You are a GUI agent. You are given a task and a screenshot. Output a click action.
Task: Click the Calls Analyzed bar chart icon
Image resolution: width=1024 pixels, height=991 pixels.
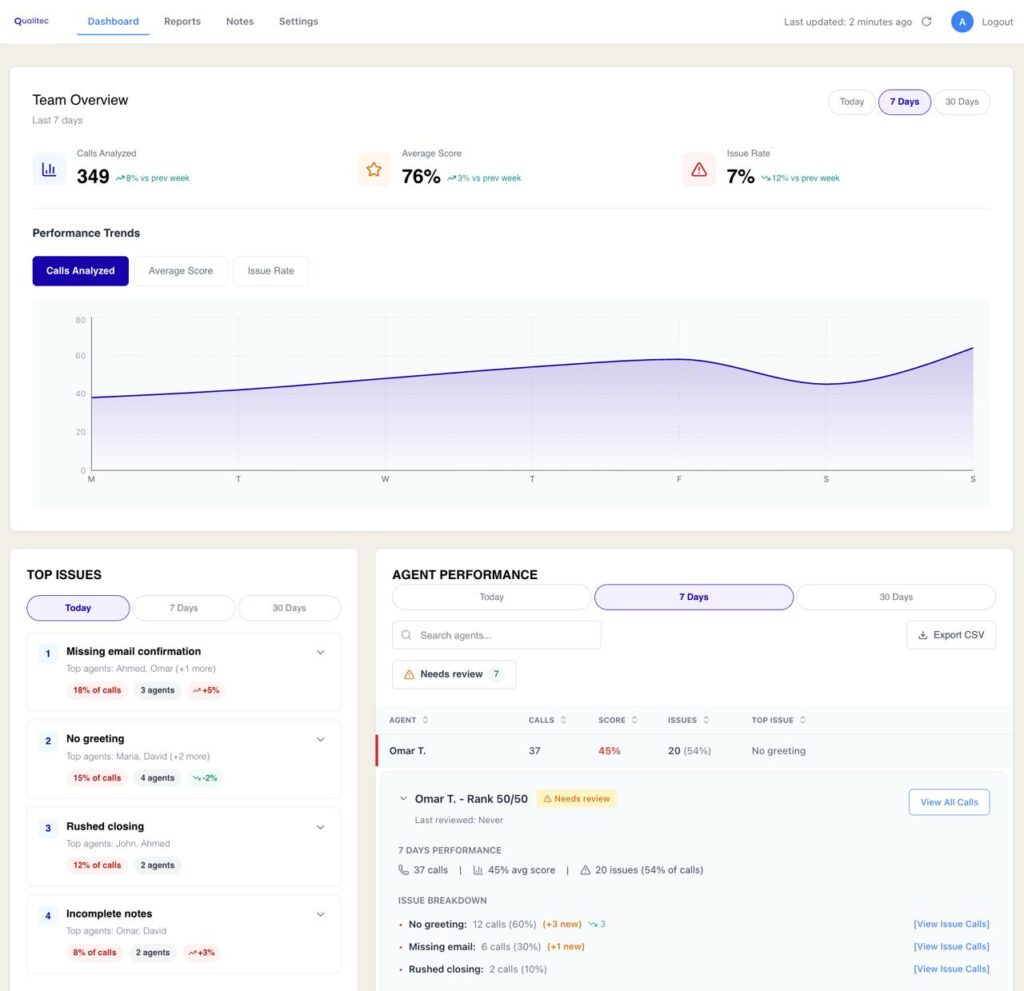click(x=49, y=169)
